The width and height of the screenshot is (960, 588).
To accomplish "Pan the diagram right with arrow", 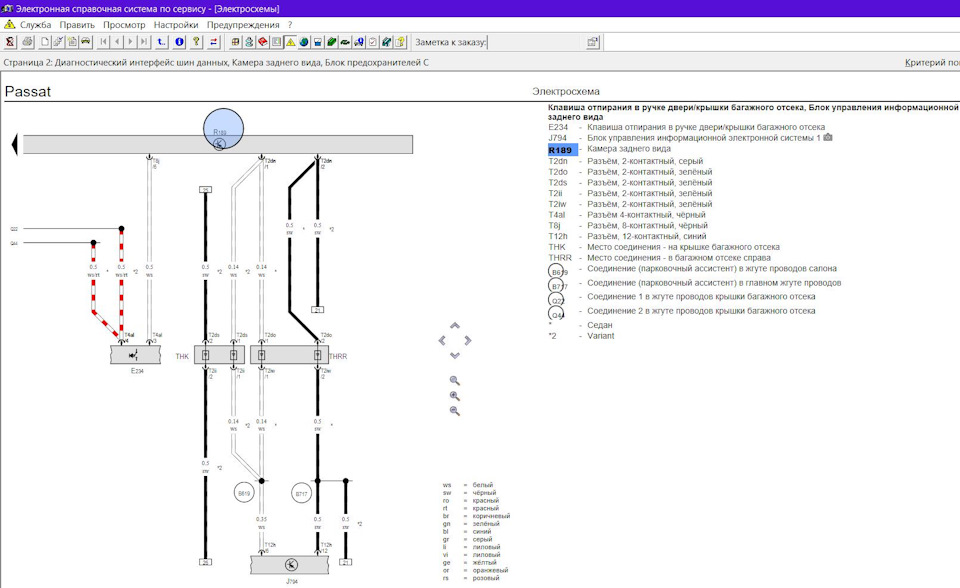I will (x=468, y=341).
